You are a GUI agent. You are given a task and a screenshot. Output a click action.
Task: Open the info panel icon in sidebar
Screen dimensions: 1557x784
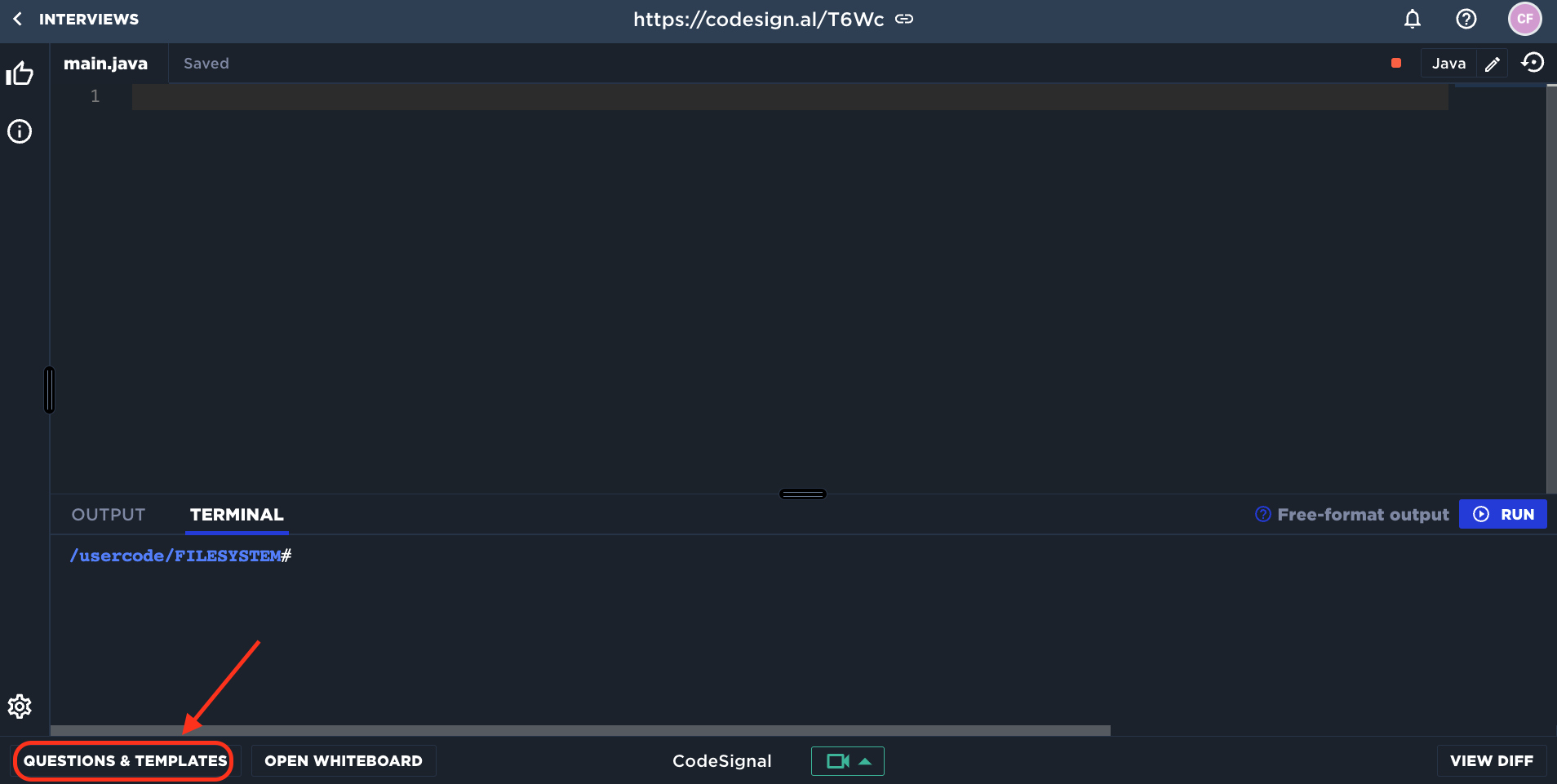pos(20,131)
